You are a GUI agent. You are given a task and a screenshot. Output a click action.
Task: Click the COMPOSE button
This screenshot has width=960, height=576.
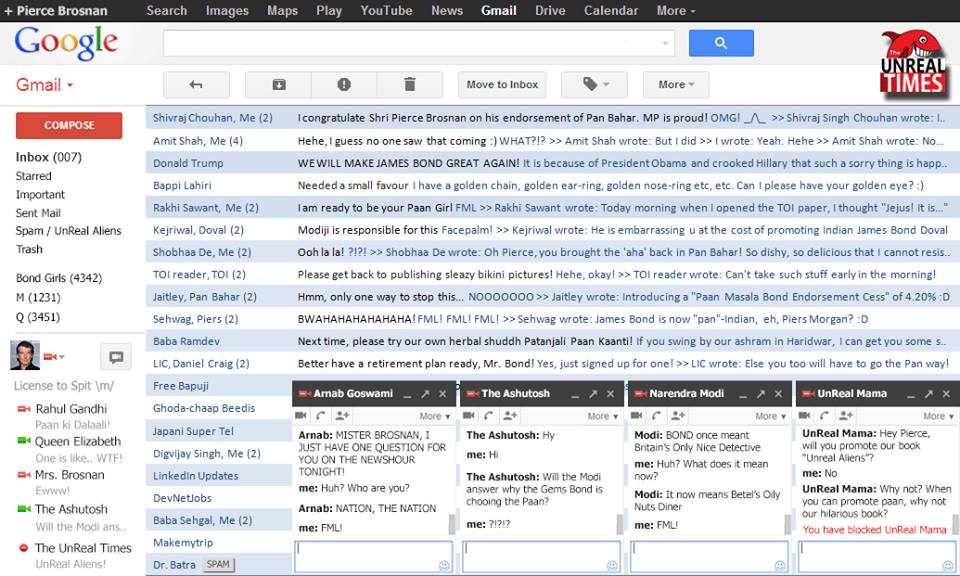click(69, 125)
